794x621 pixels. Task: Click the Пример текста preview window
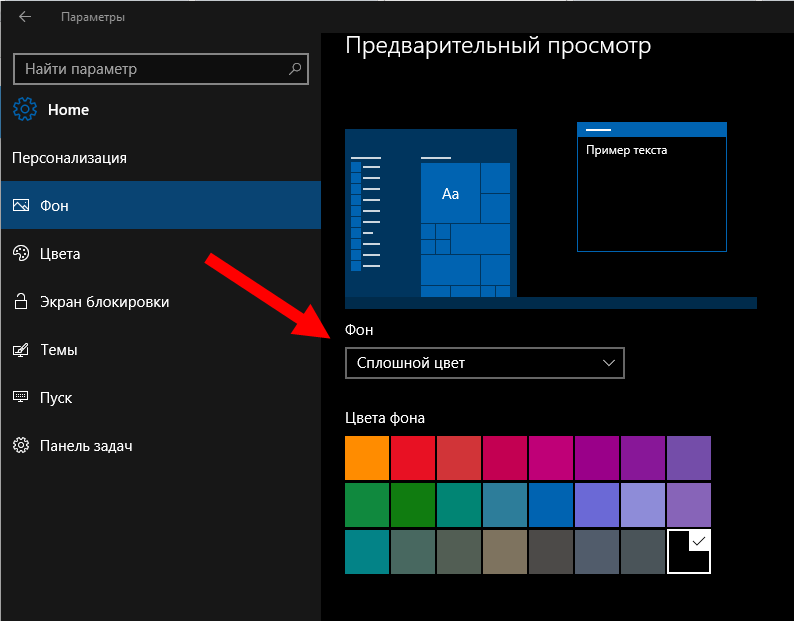tap(652, 186)
